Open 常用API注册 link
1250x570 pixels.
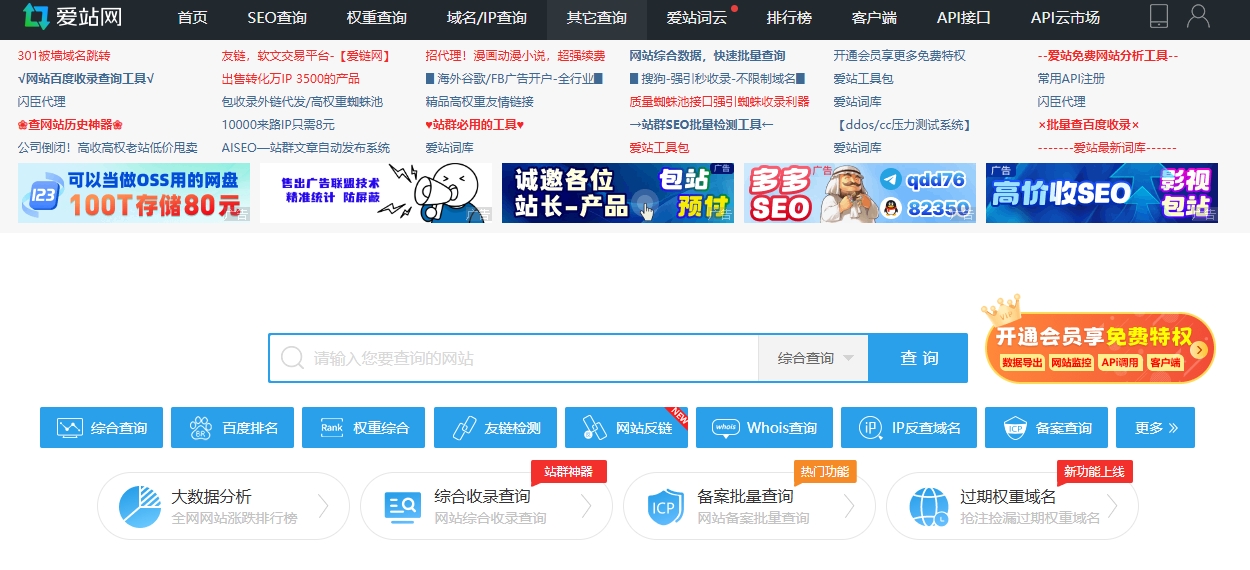1071,79
